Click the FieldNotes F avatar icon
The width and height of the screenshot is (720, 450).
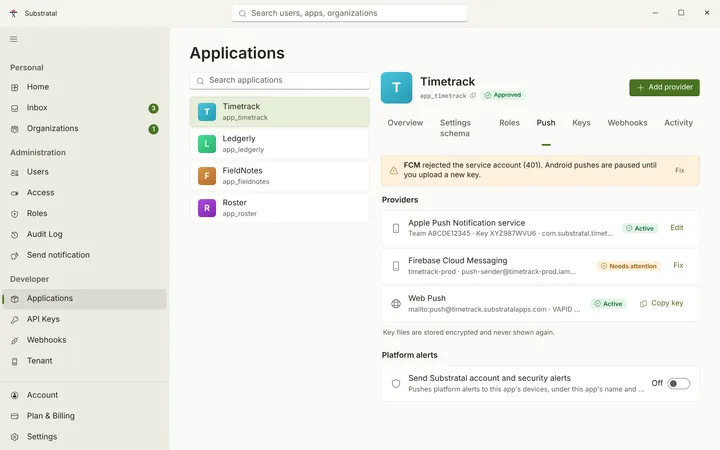point(207,176)
